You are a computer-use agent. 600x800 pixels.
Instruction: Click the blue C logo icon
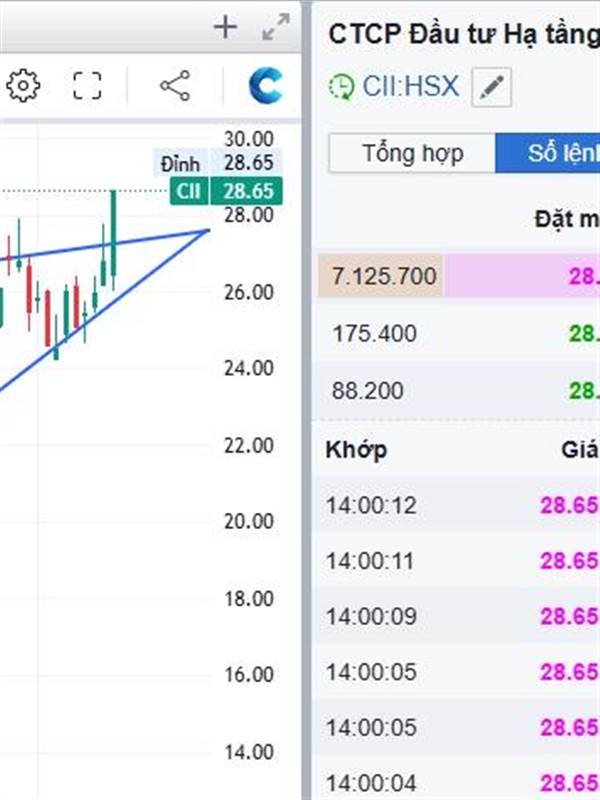click(x=265, y=85)
